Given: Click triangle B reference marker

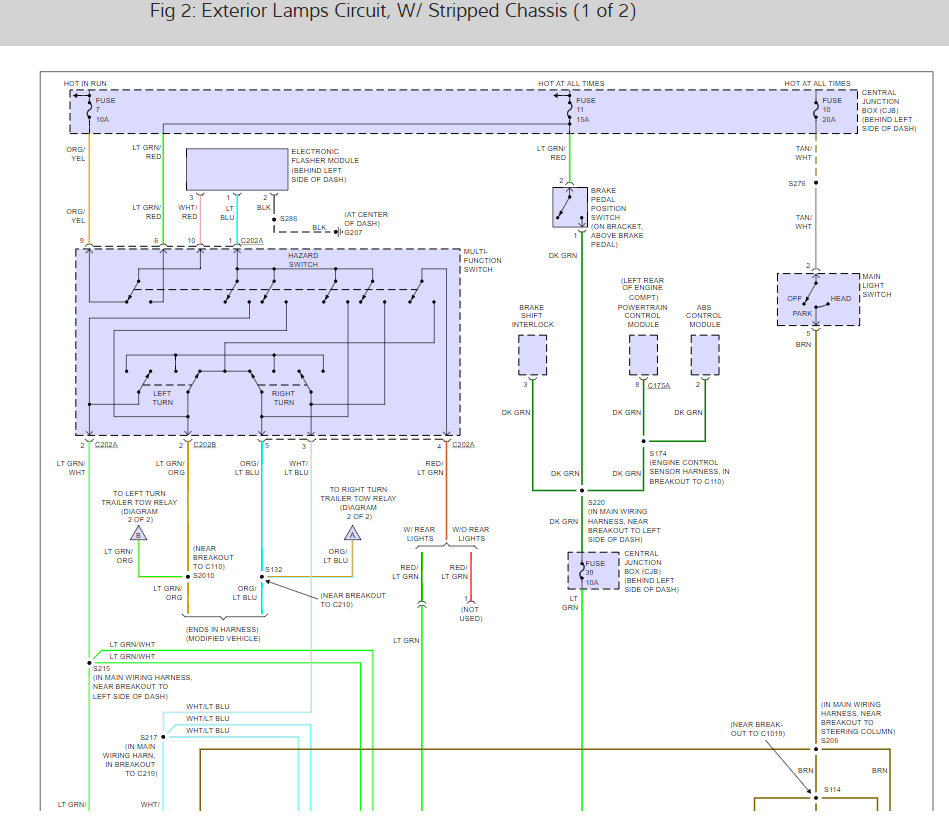Looking at the screenshot, I should pos(139,533).
